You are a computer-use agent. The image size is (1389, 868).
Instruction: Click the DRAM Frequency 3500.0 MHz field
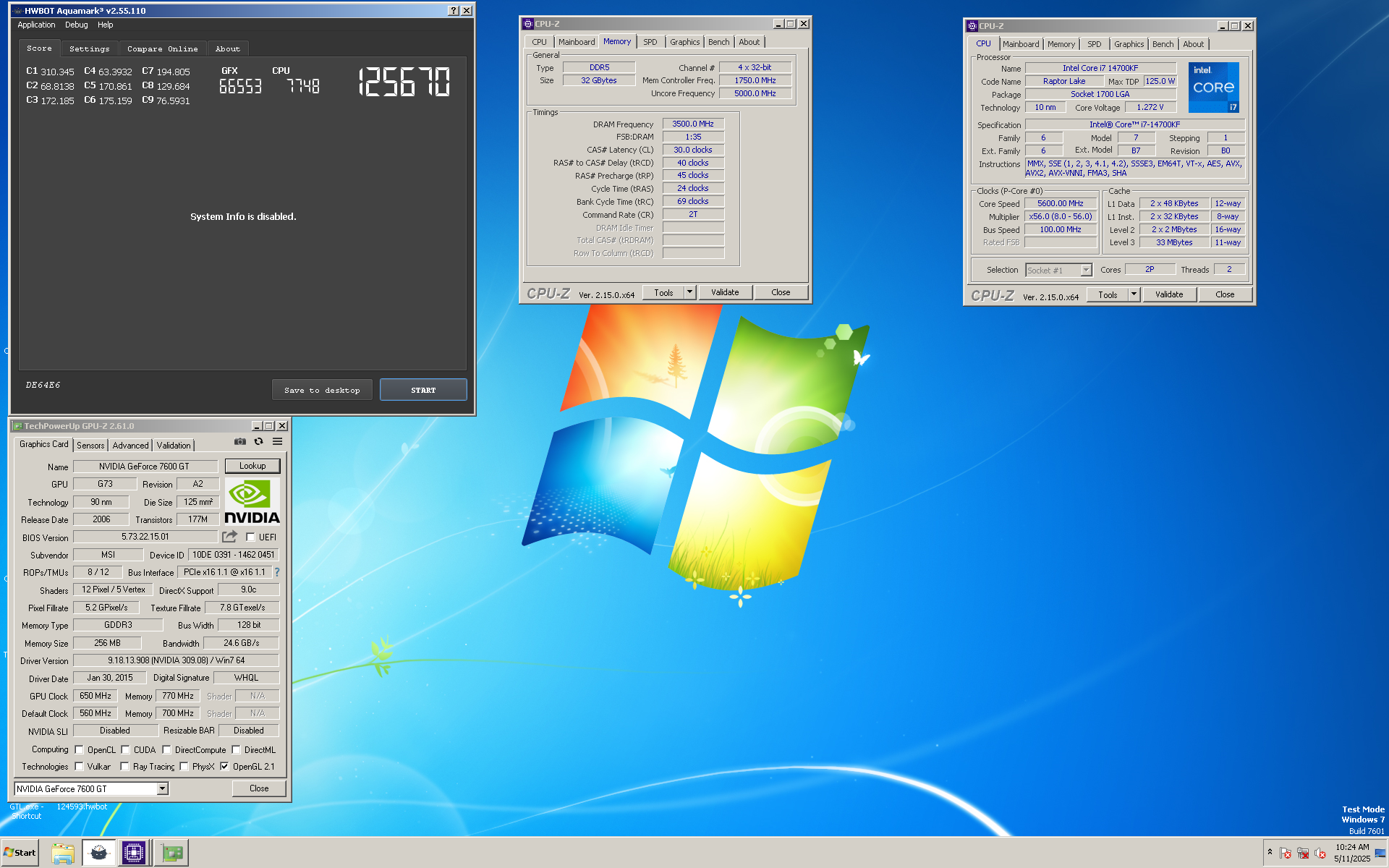coord(693,124)
